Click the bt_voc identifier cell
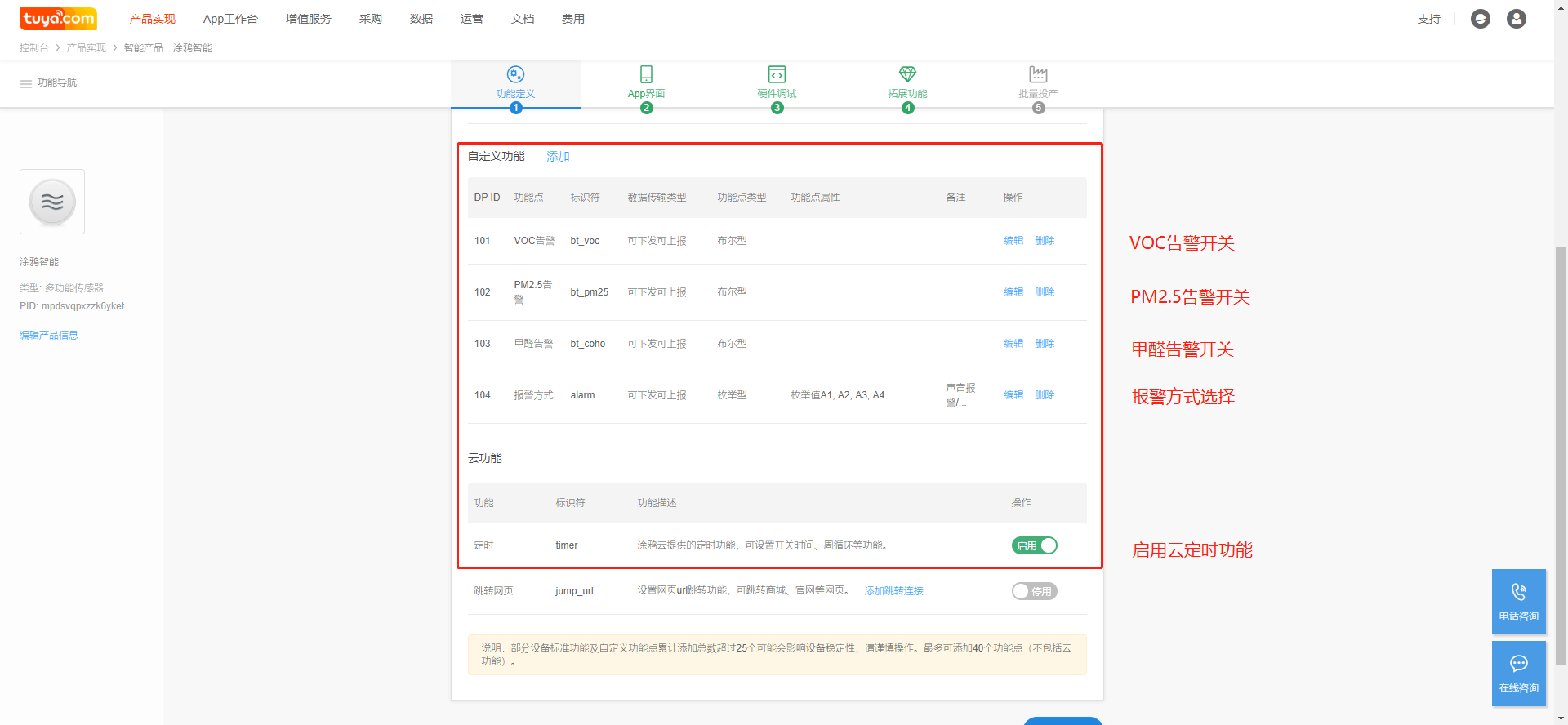The height and width of the screenshot is (725, 1568). (585, 241)
